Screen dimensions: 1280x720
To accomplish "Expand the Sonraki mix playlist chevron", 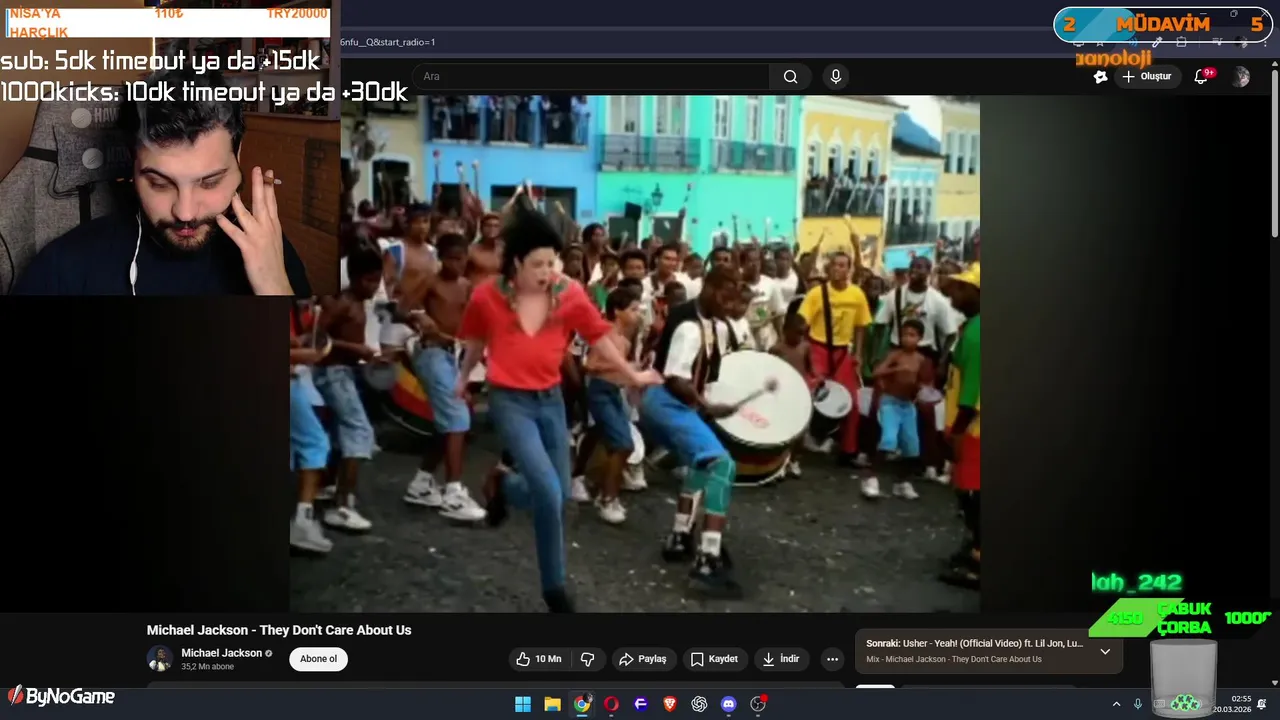I will pos(1105,651).
